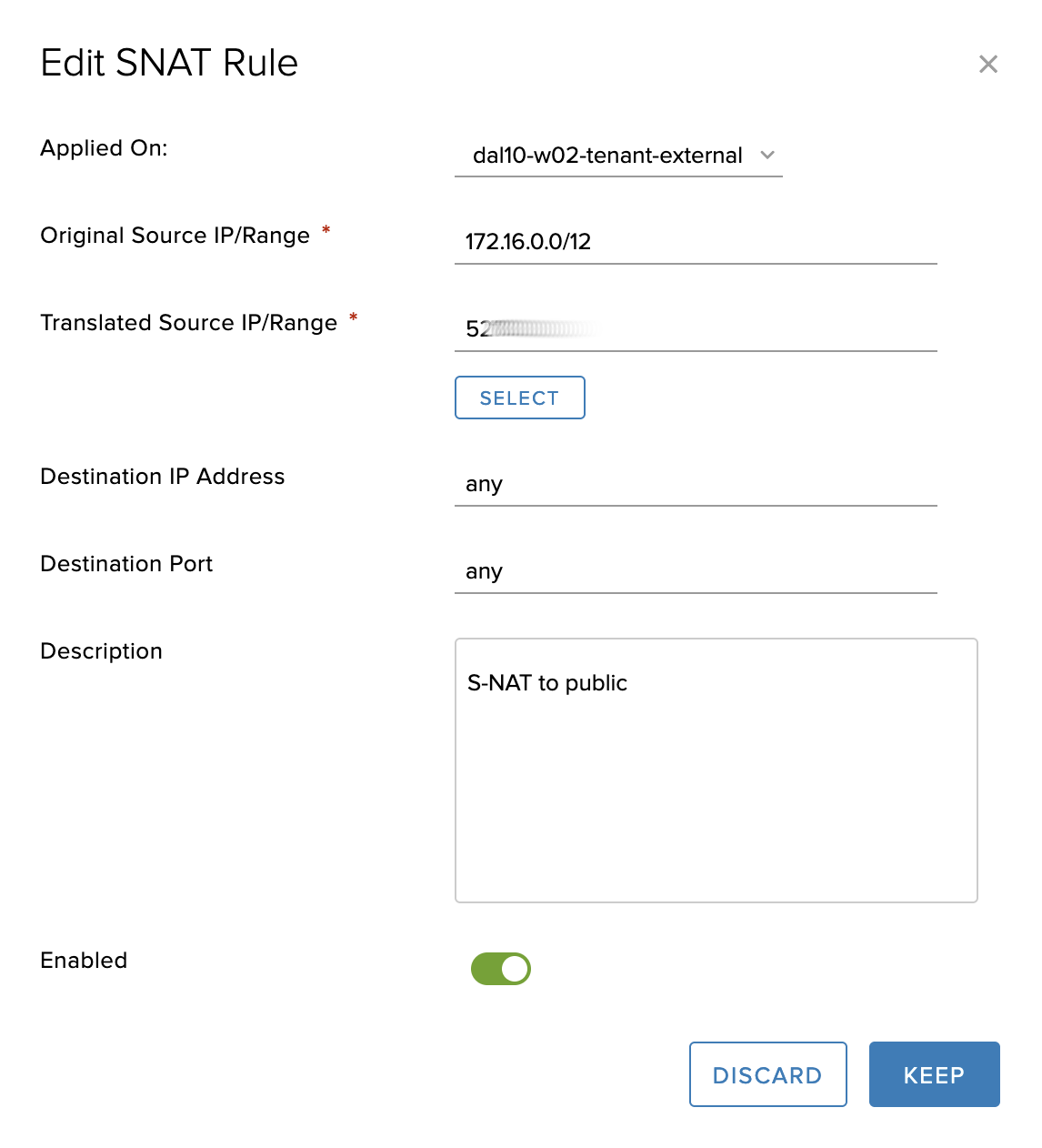The width and height of the screenshot is (1042, 1148).
Task: Close the Edit SNAT Rule dialog
Action: (x=987, y=64)
